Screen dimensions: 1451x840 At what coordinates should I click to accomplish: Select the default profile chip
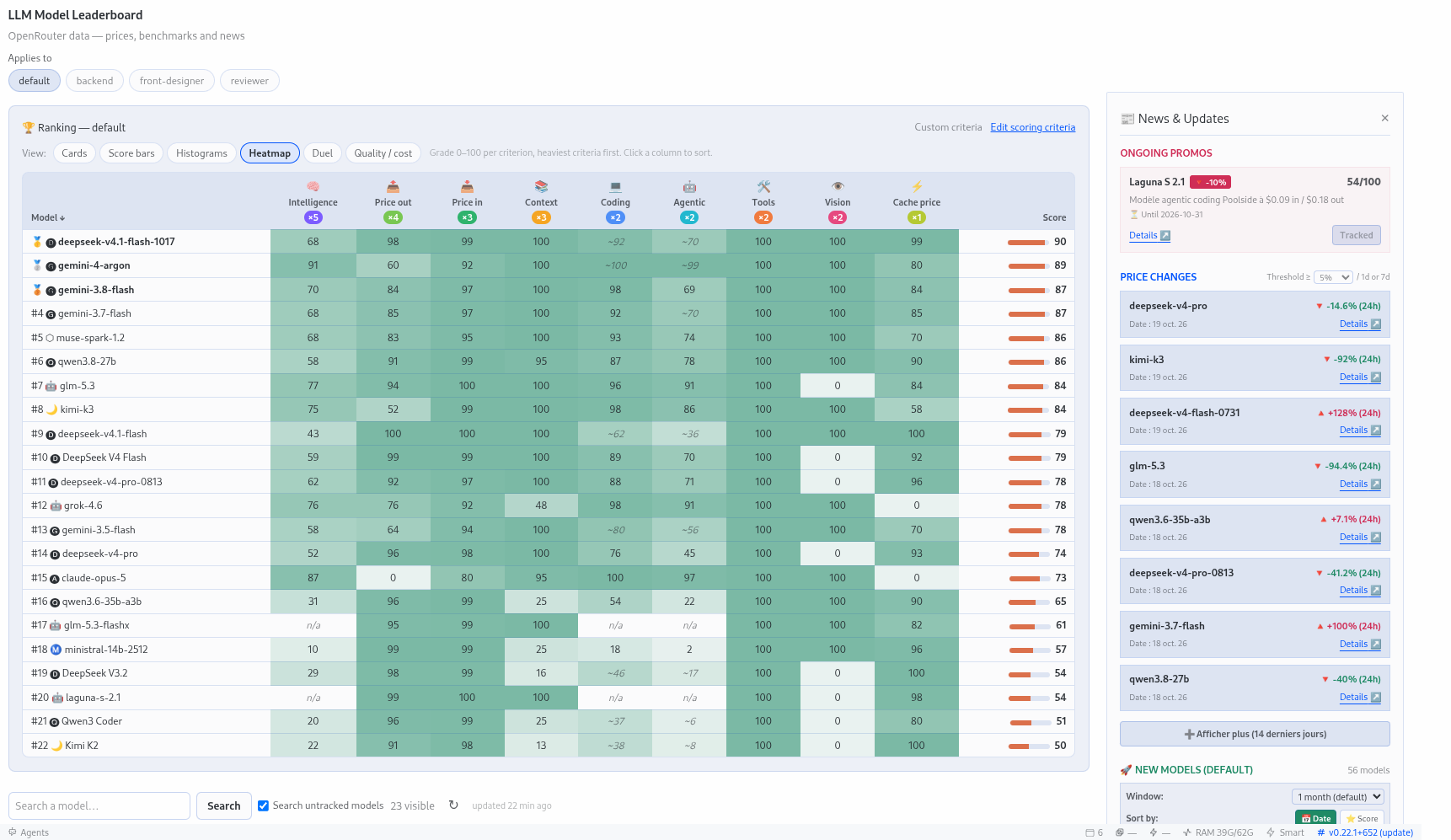click(35, 81)
